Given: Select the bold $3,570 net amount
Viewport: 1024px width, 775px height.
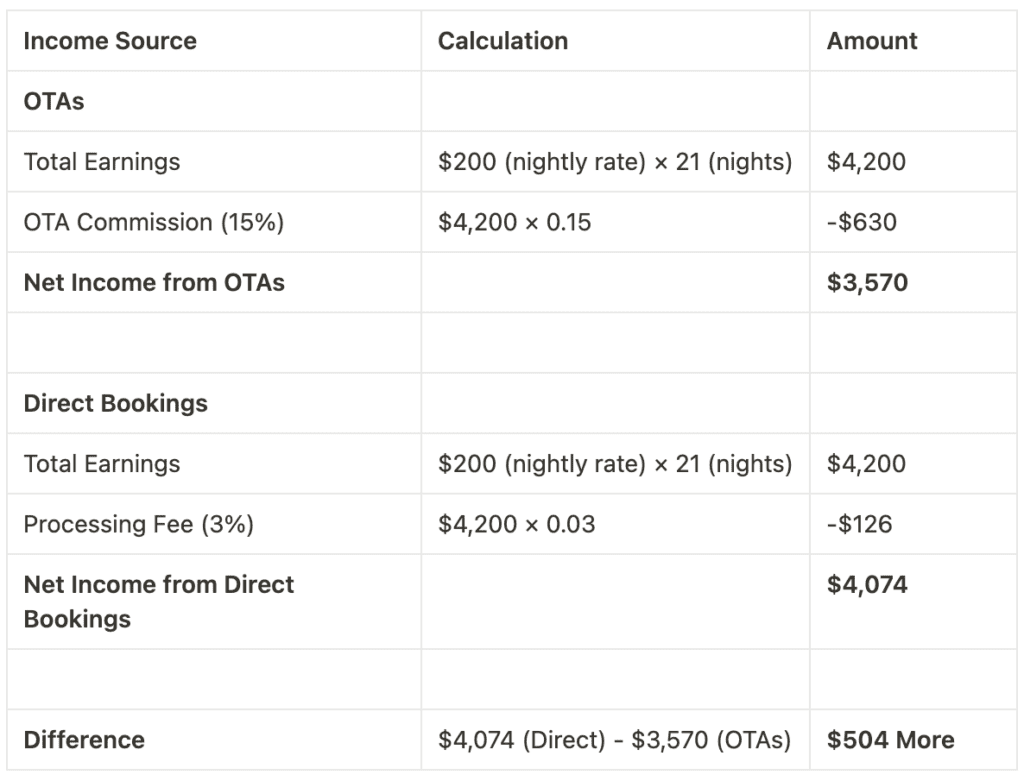Looking at the screenshot, I should click(867, 283).
